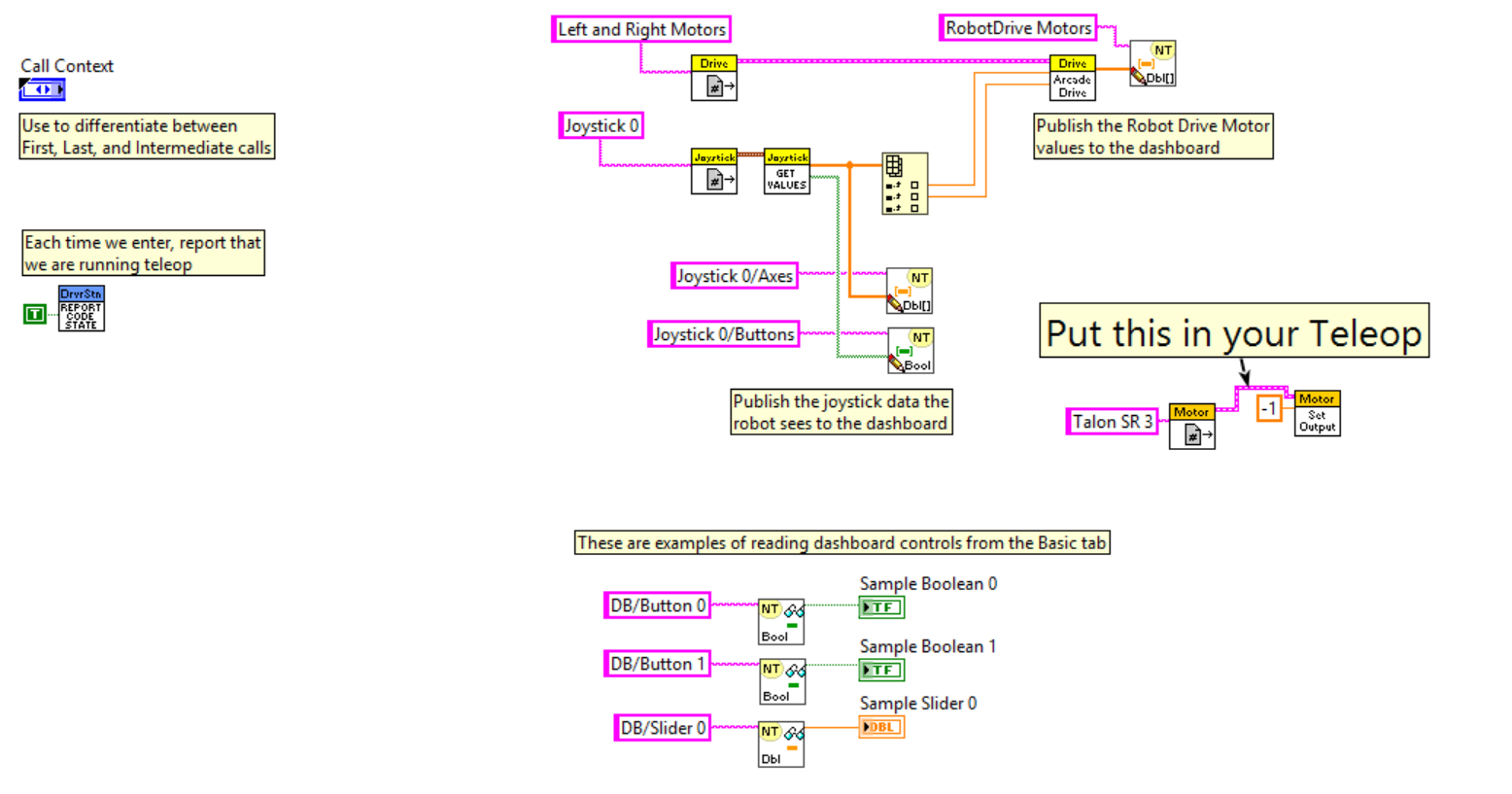Click the Sample Boolean 0 label
The height and width of the screenshot is (794, 1512).
point(928,584)
